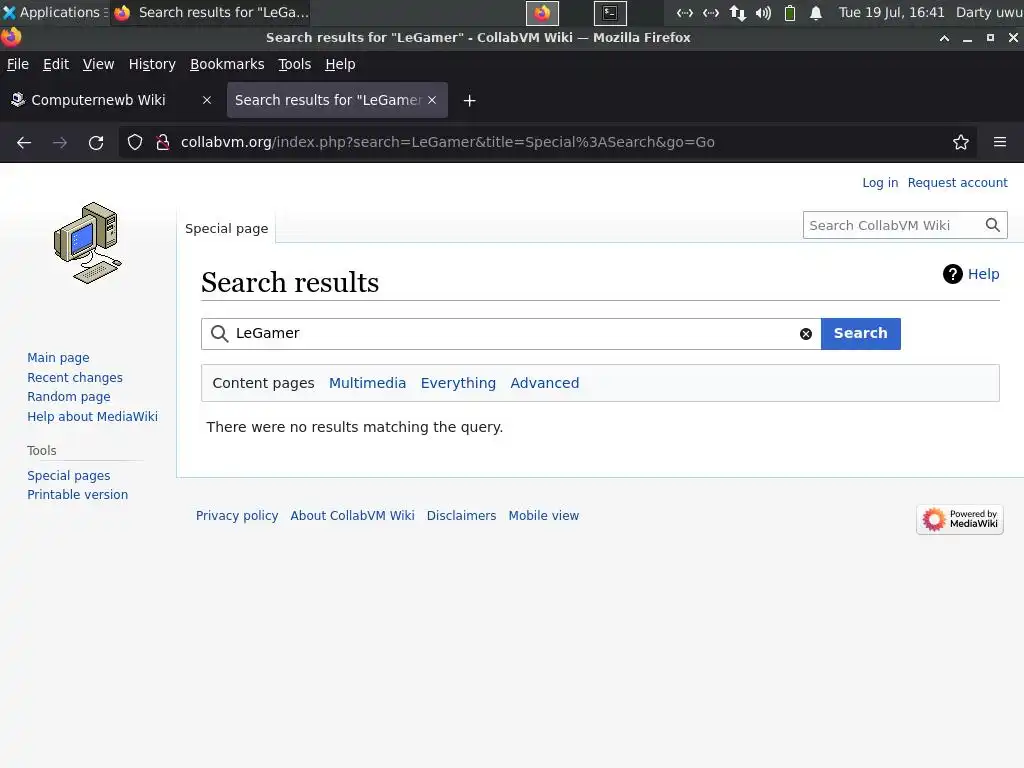
Task: Open the Darty uwu user menu
Action: [989, 12]
